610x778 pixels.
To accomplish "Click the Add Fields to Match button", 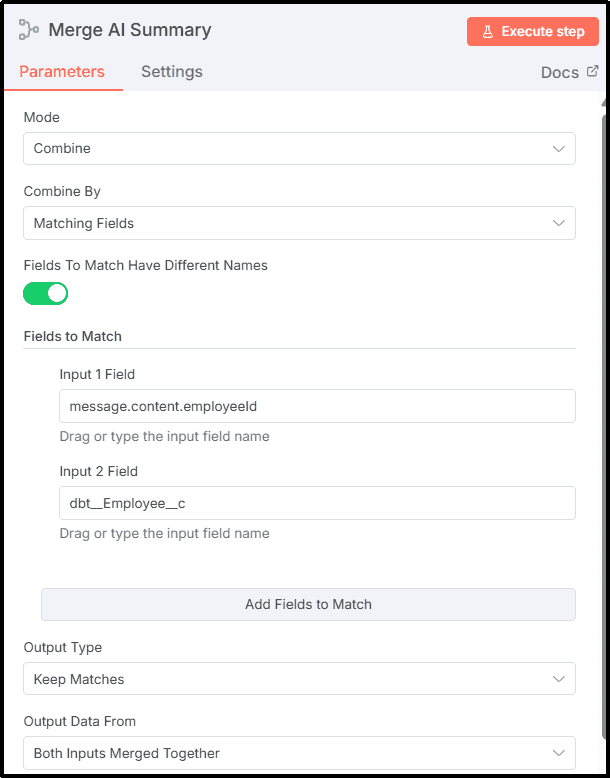I will [x=308, y=604].
